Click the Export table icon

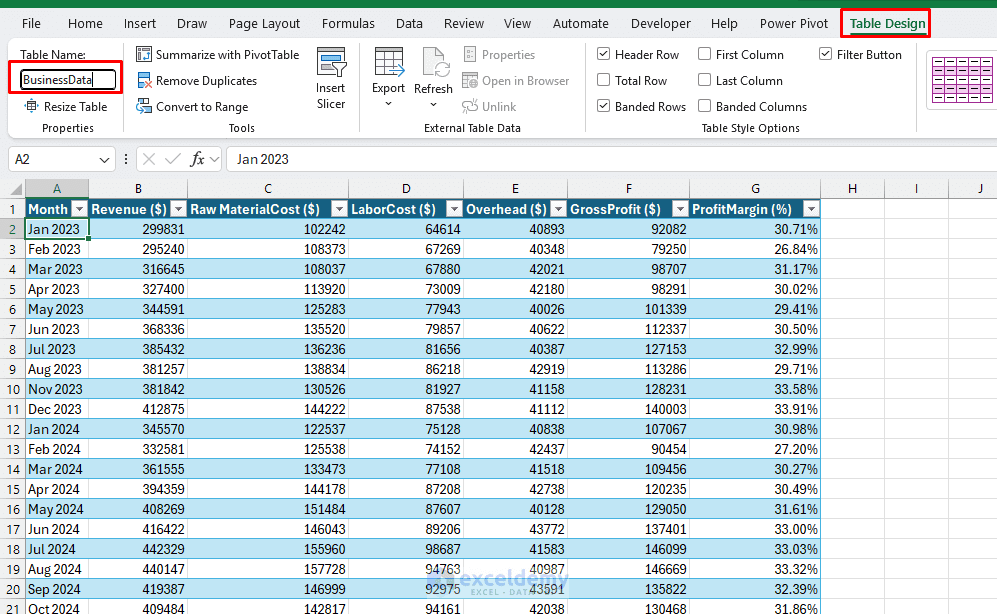(388, 62)
